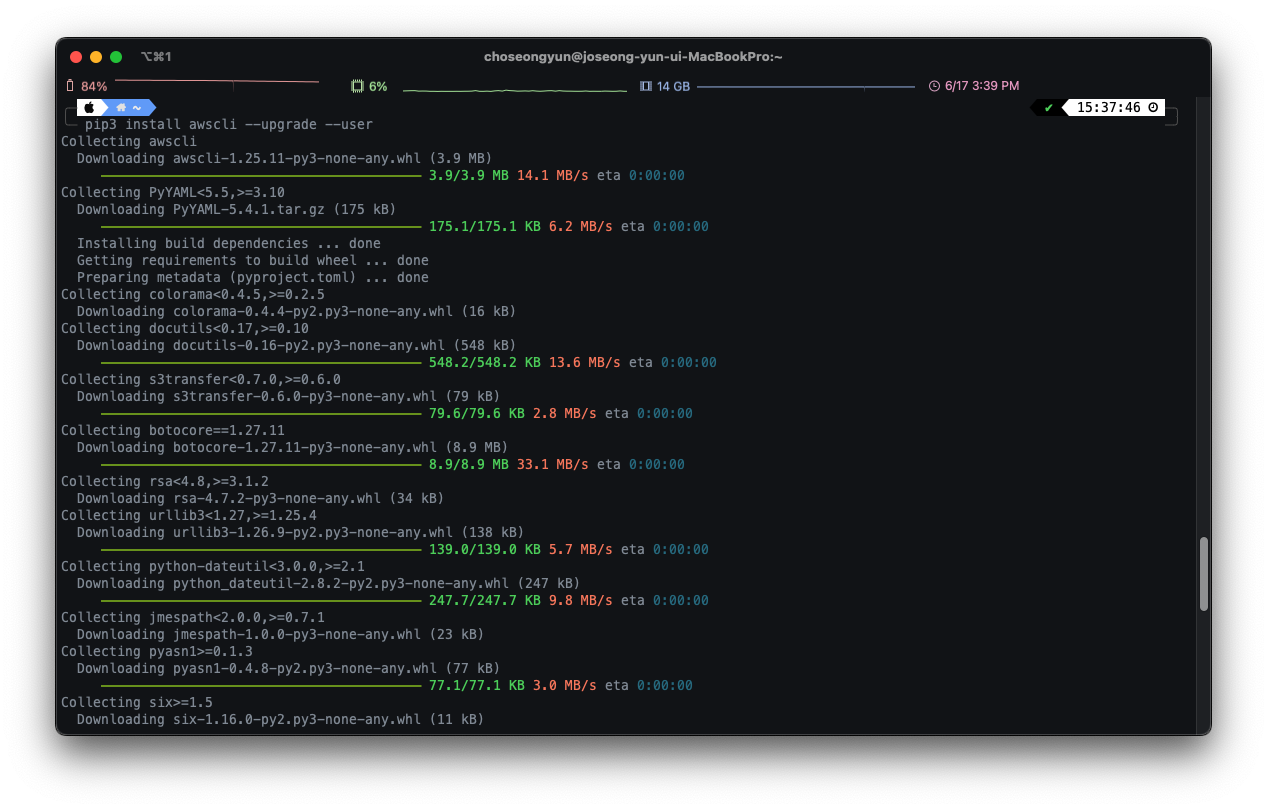
Task: Click the clock icon before 6/17 3:39 PM
Action: [934, 86]
